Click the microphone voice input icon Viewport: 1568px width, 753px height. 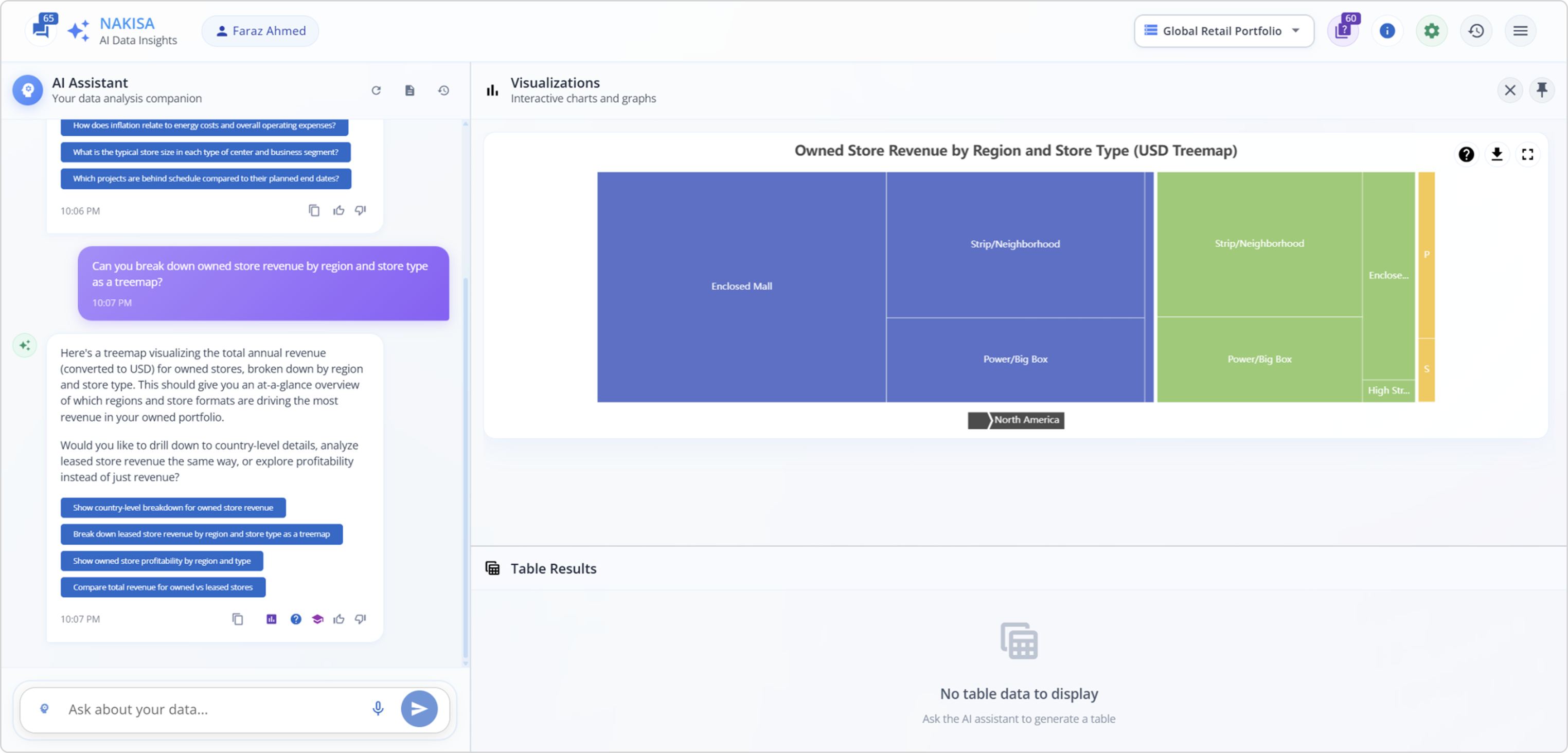point(378,708)
